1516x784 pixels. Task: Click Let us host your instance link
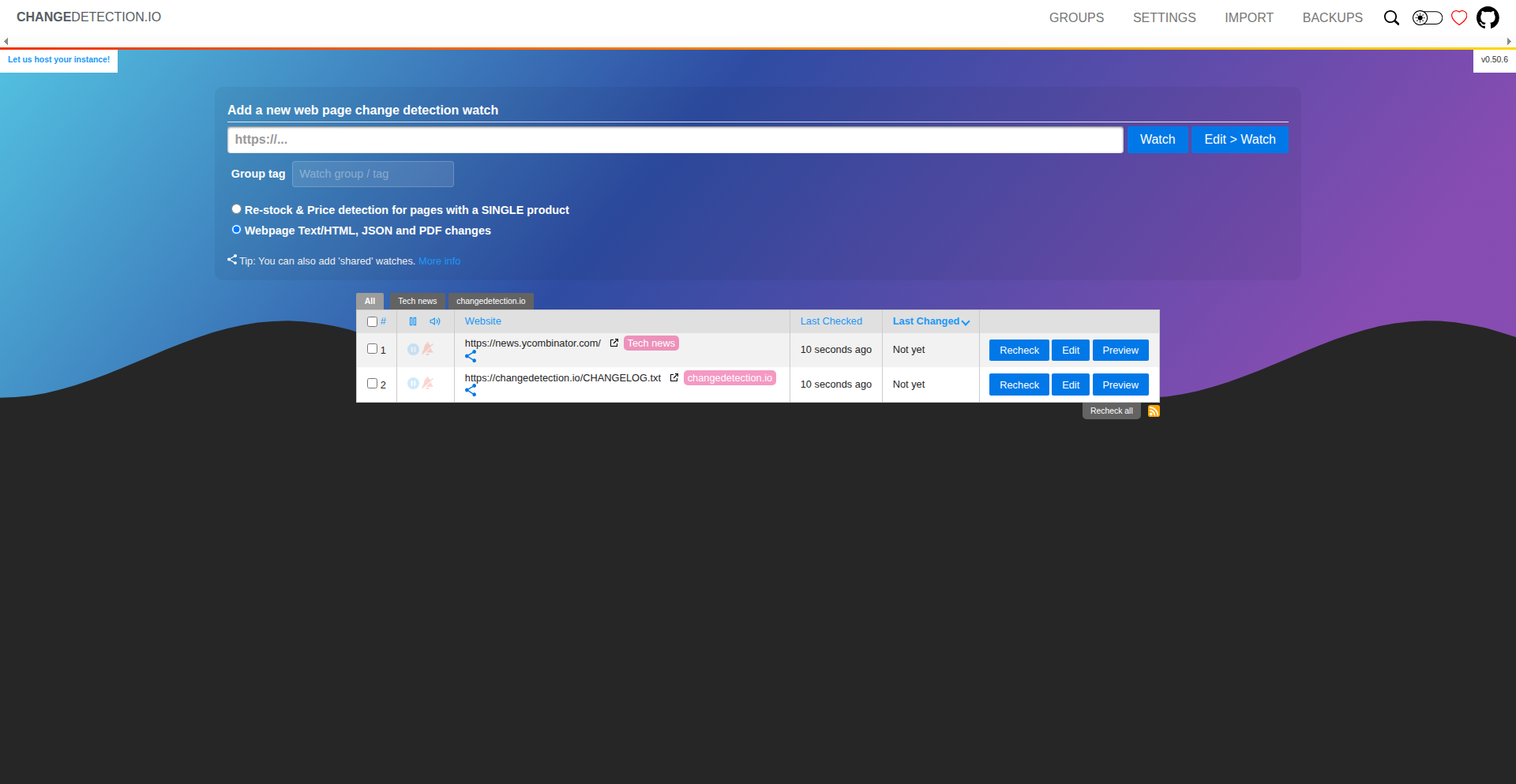(58, 60)
